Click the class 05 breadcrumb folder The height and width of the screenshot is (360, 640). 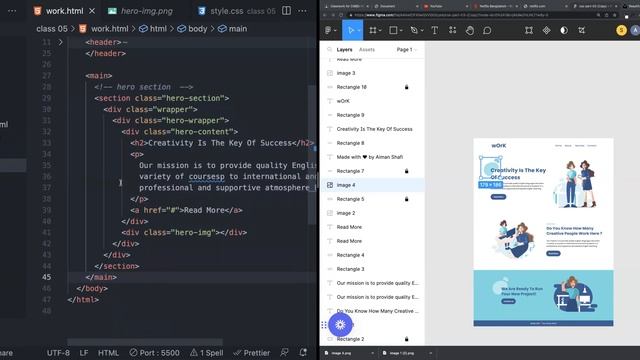[52, 29]
